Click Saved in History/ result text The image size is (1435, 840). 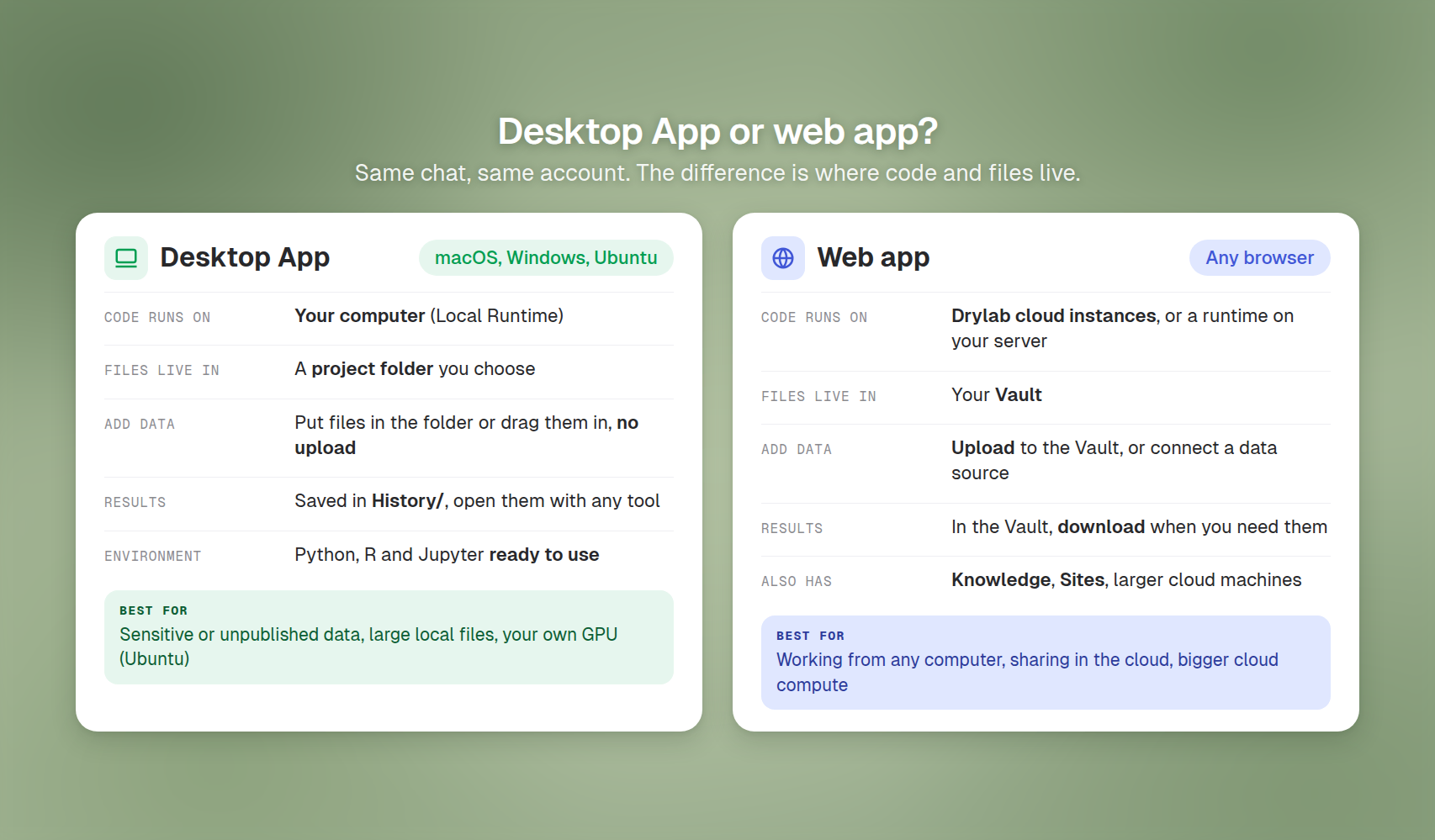click(477, 501)
